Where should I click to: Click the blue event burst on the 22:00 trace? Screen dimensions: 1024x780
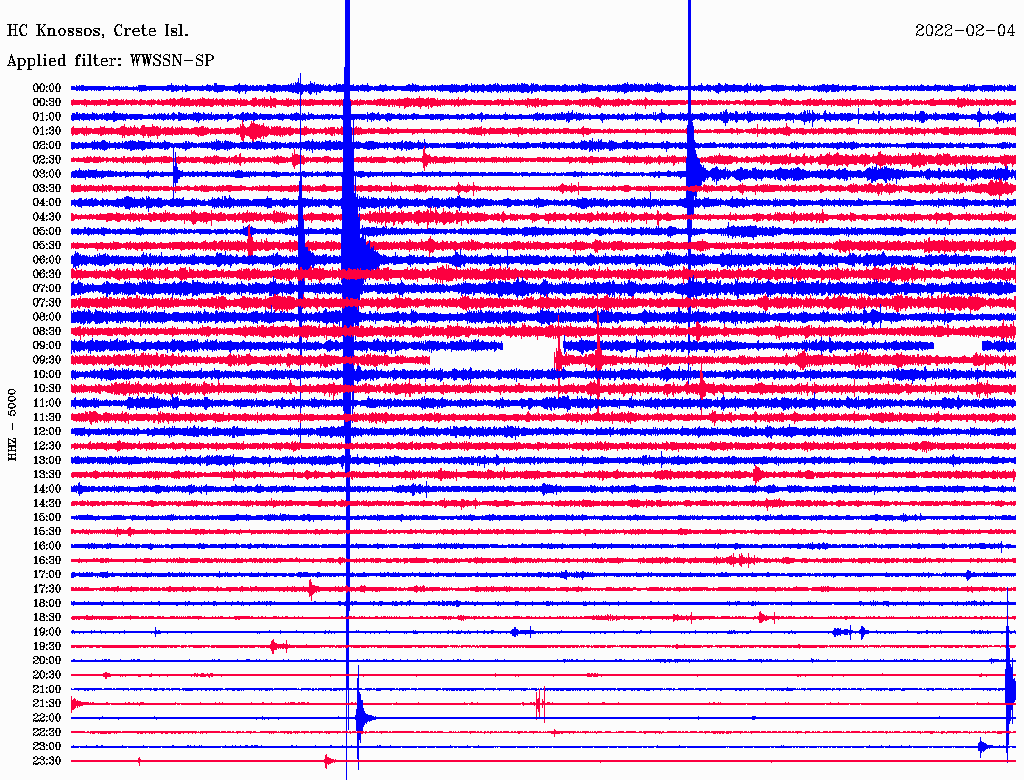point(364,718)
